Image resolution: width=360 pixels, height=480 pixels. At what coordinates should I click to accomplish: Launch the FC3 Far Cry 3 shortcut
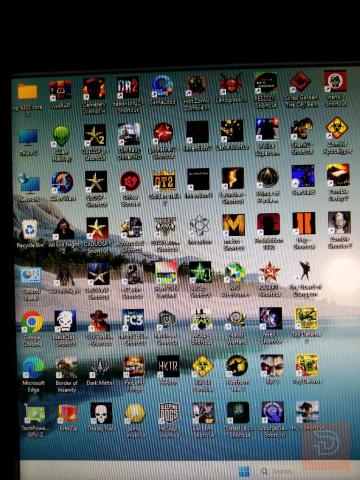(133, 320)
